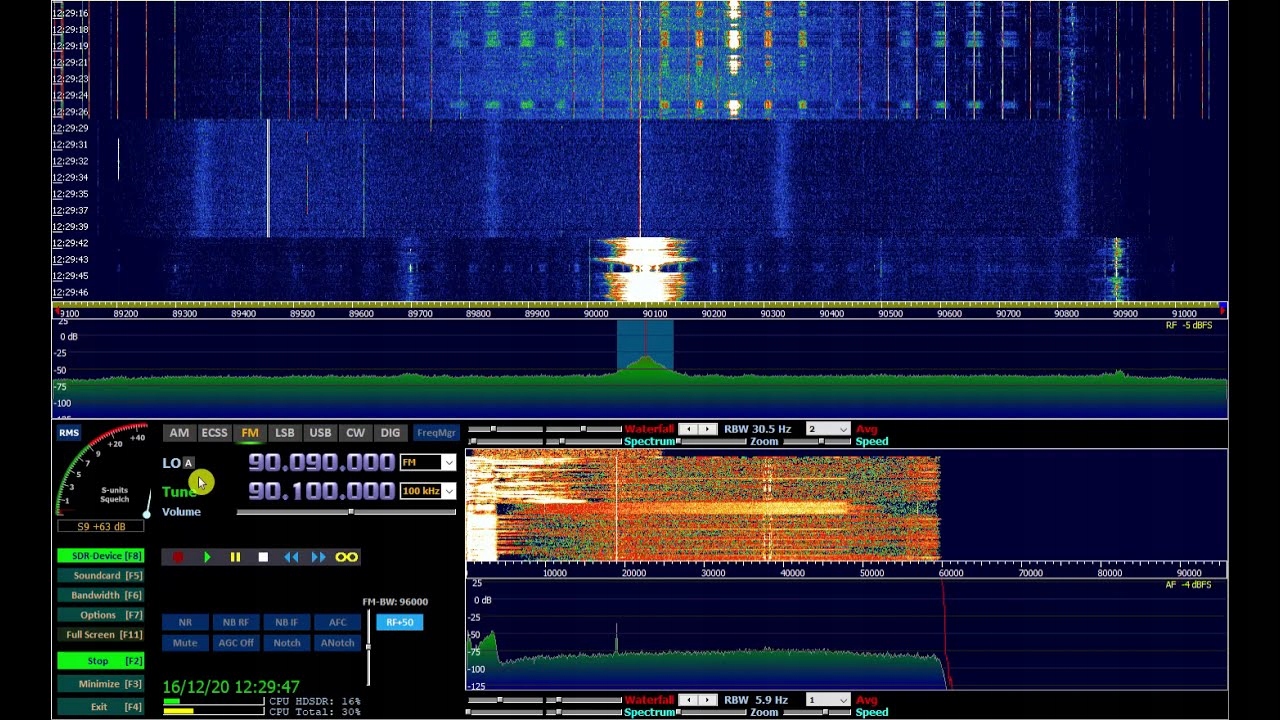Click the Stop [F2] button
Screen dimensions: 1280x720
(101, 661)
